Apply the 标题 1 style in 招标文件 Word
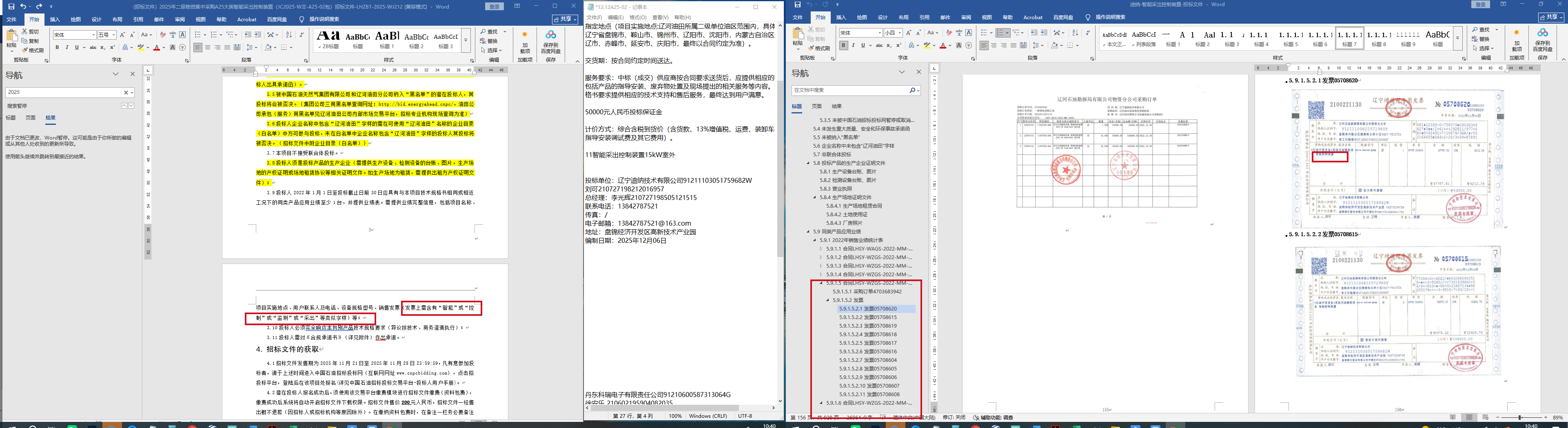Image resolution: width=1568 pixels, height=428 pixels. click(x=387, y=39)
